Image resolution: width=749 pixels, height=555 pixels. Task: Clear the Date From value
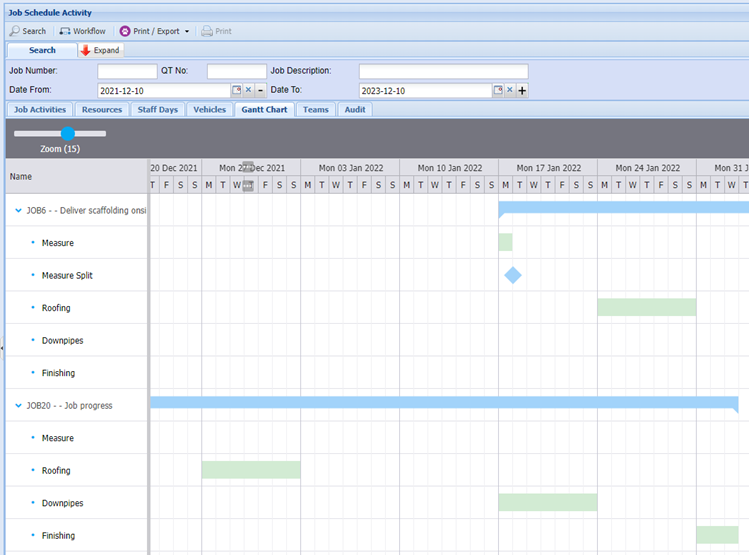coord(248,91)
